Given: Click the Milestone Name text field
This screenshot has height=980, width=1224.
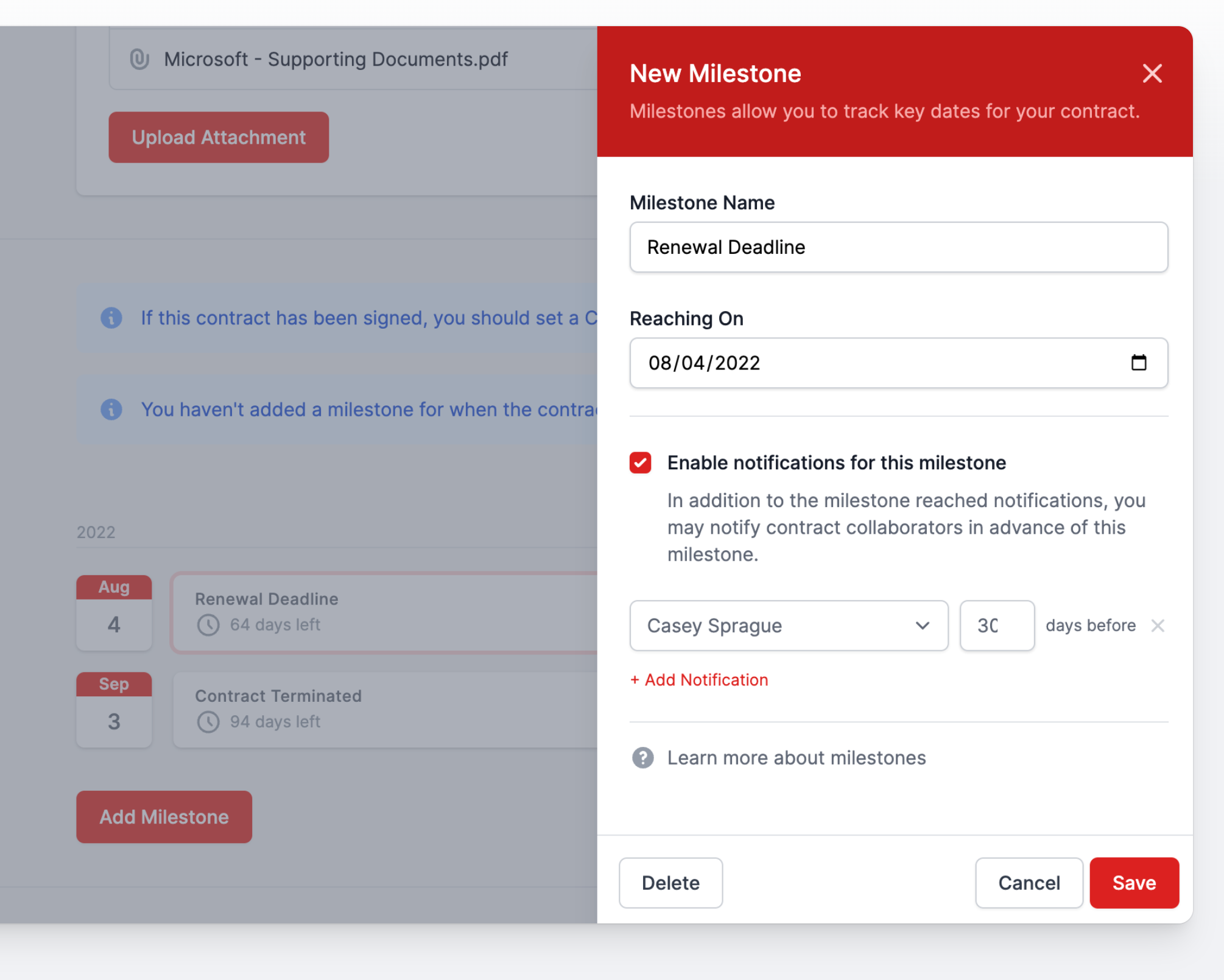Looking at the screenshot, I should [x=898, y=247].
